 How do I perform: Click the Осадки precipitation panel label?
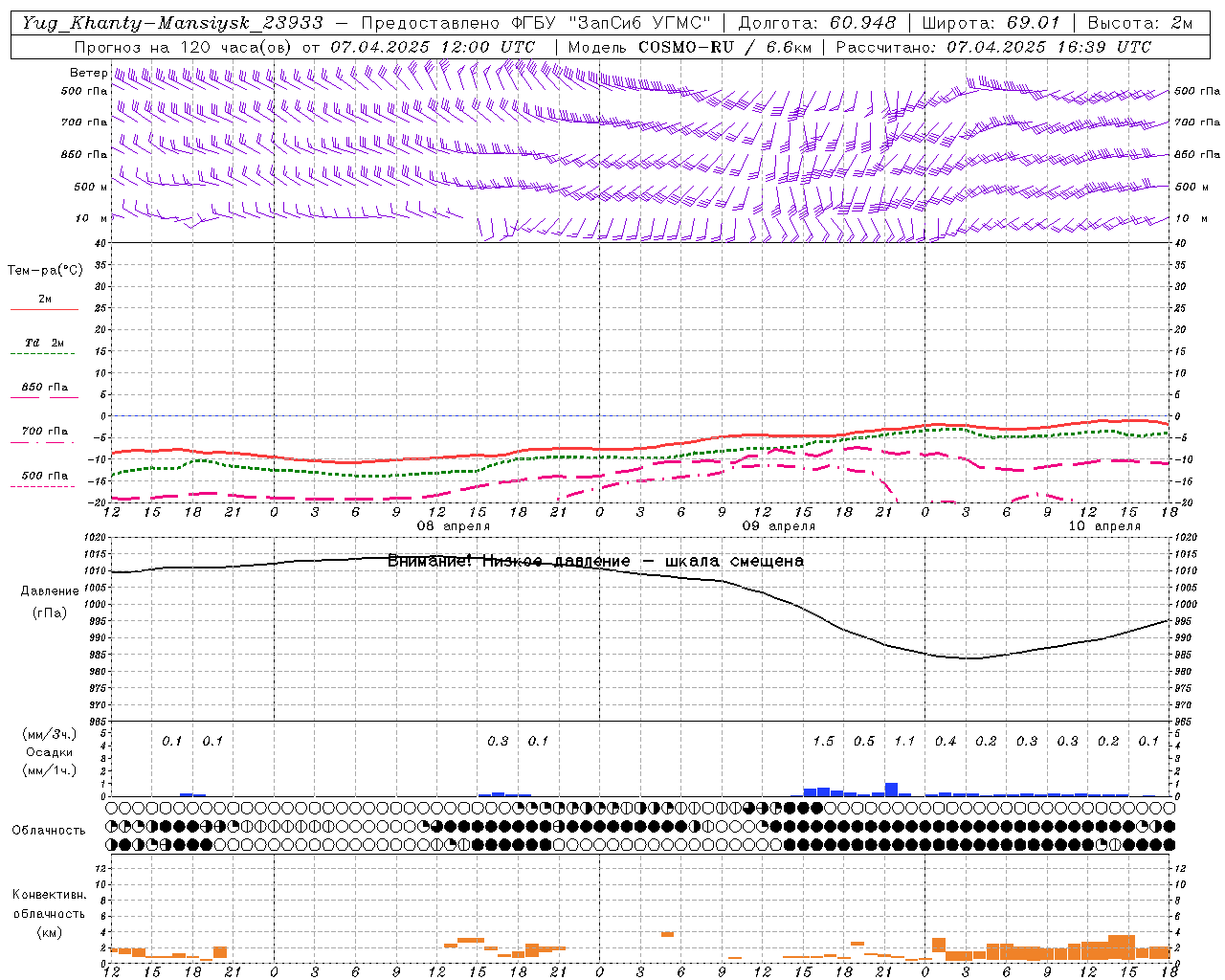[x=49, y=752]
